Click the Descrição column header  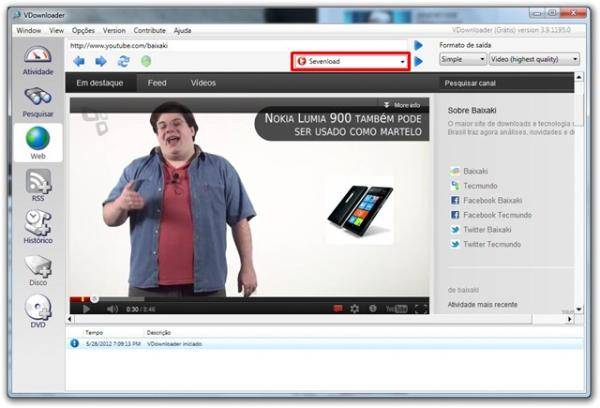[x=159, y=333]
